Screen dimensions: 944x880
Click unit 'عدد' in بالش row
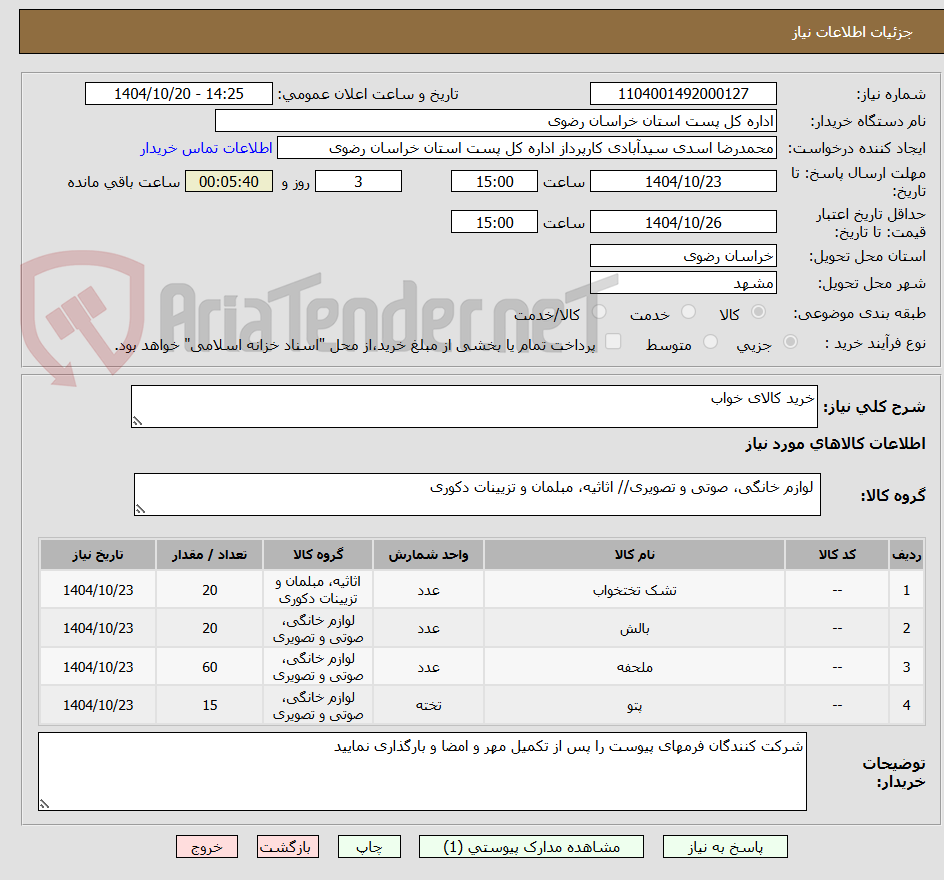pos(428,628)
